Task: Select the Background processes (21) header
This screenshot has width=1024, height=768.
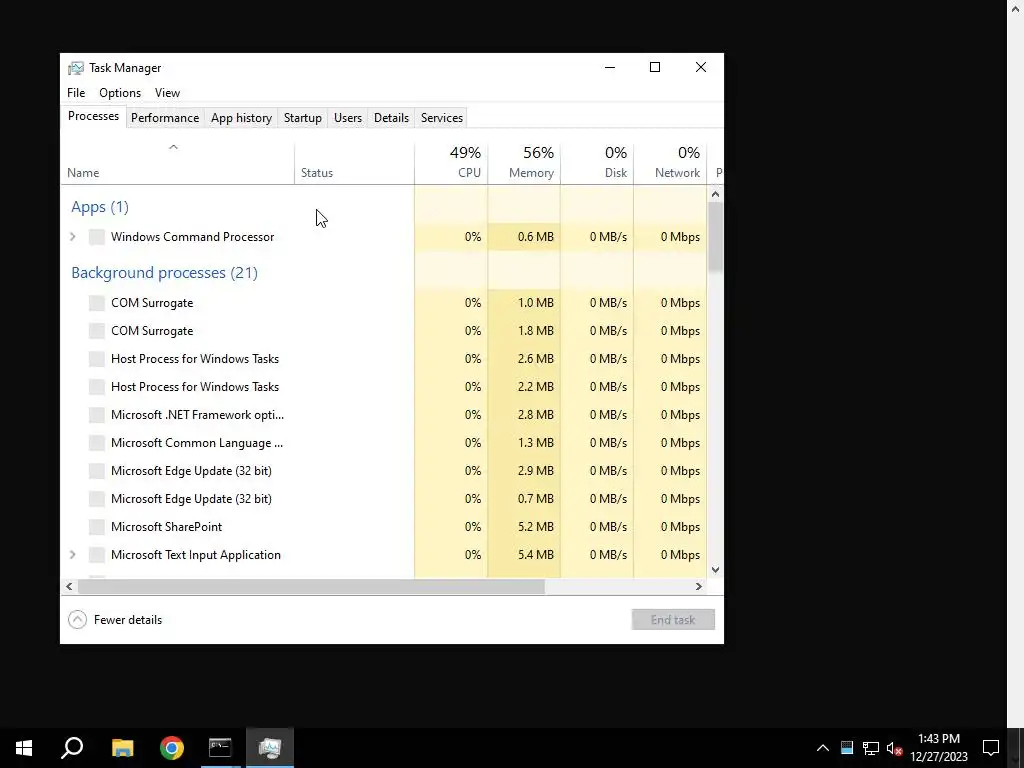Action: tap(165, 273)
